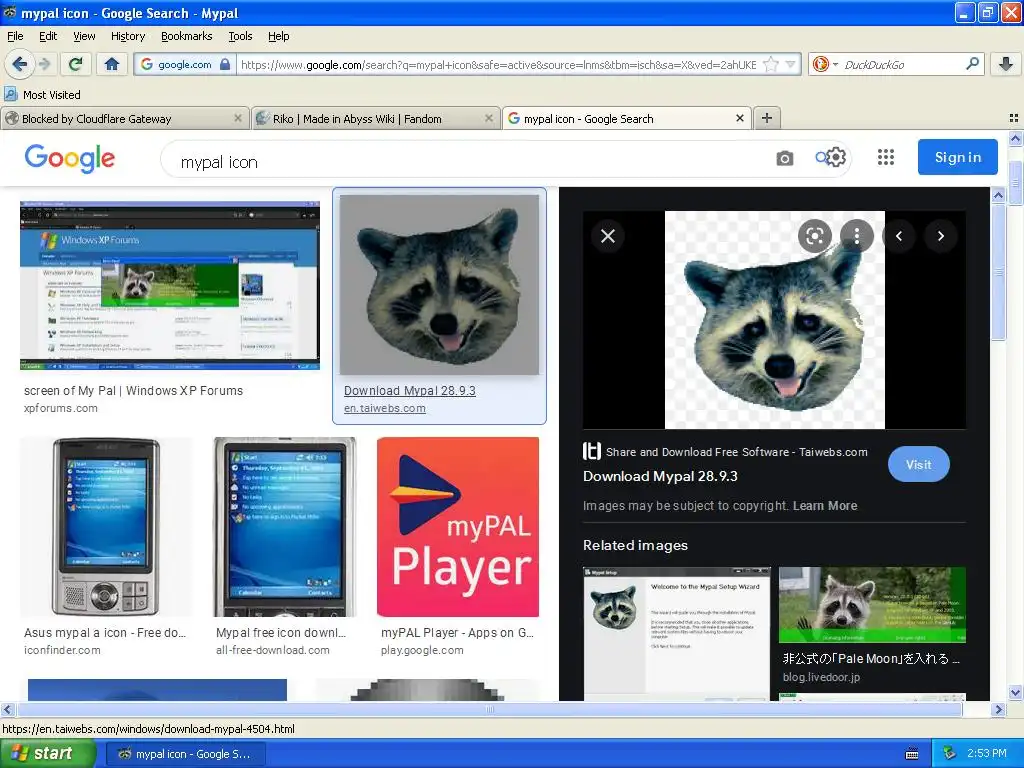The width and height of the screenshot is (1024, 768).
Task: Open the Pale Moon blog.livedoor.jp related image
Action: [x=872, y=605]
